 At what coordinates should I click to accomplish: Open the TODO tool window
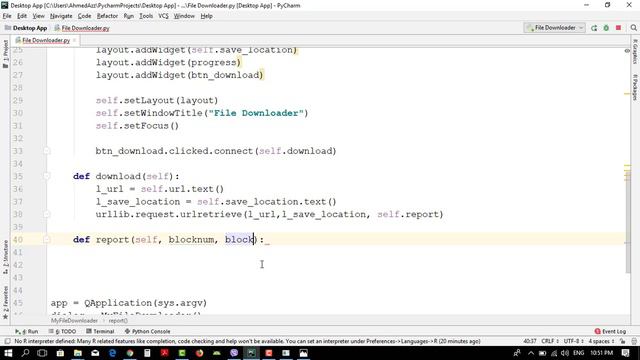point(62,331)
